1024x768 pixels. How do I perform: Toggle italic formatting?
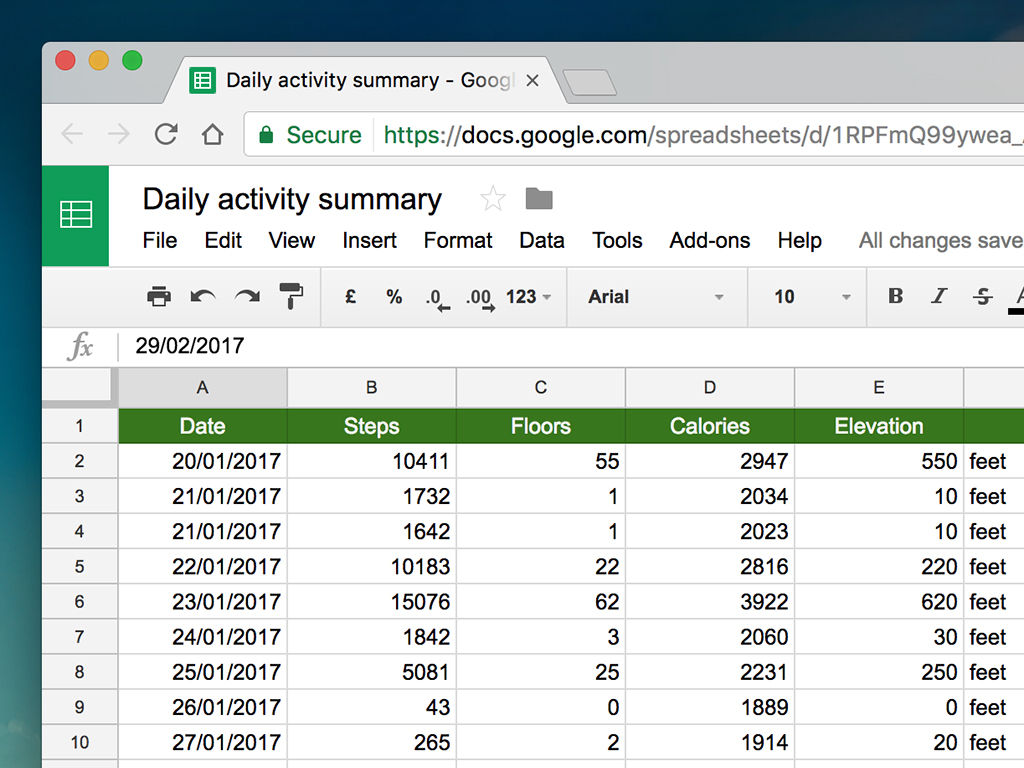[x=939, y=296]
